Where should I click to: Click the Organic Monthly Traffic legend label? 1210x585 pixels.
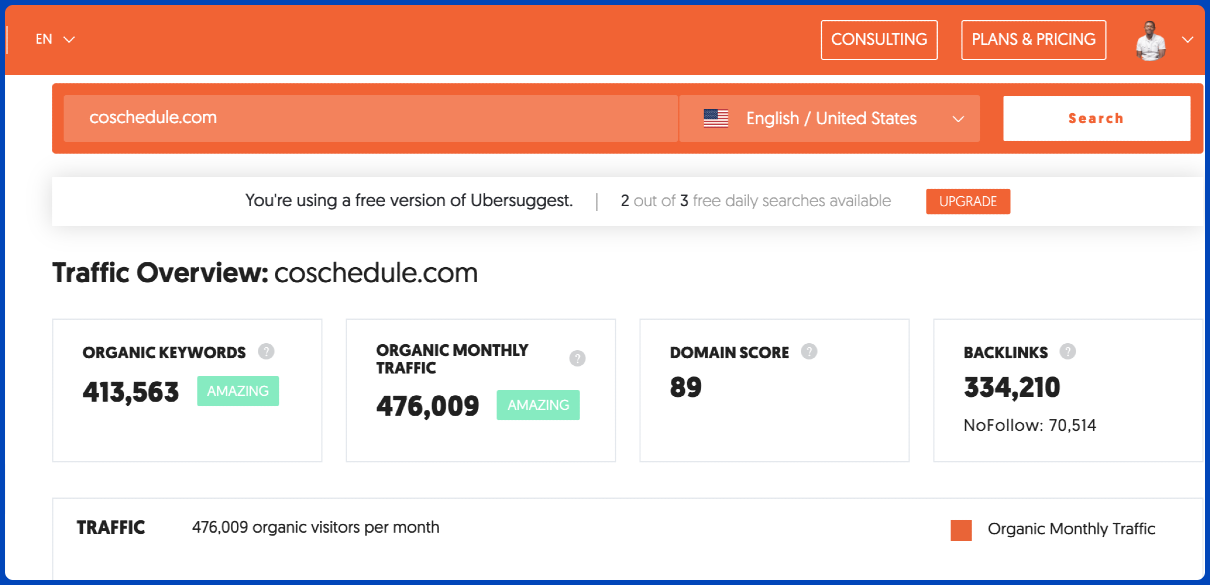click(x=1071, y=529)
